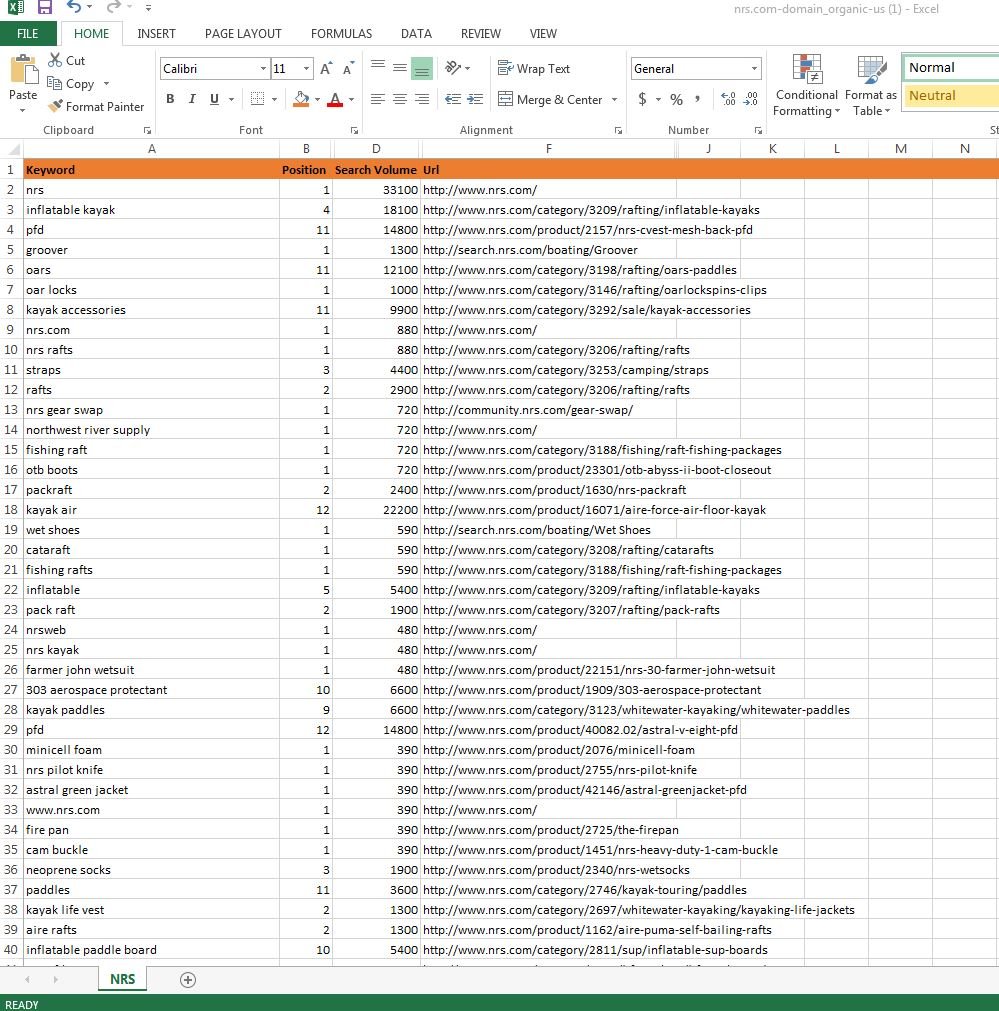
Task: Apply the fill color bucket
Action: pos(301,99)
